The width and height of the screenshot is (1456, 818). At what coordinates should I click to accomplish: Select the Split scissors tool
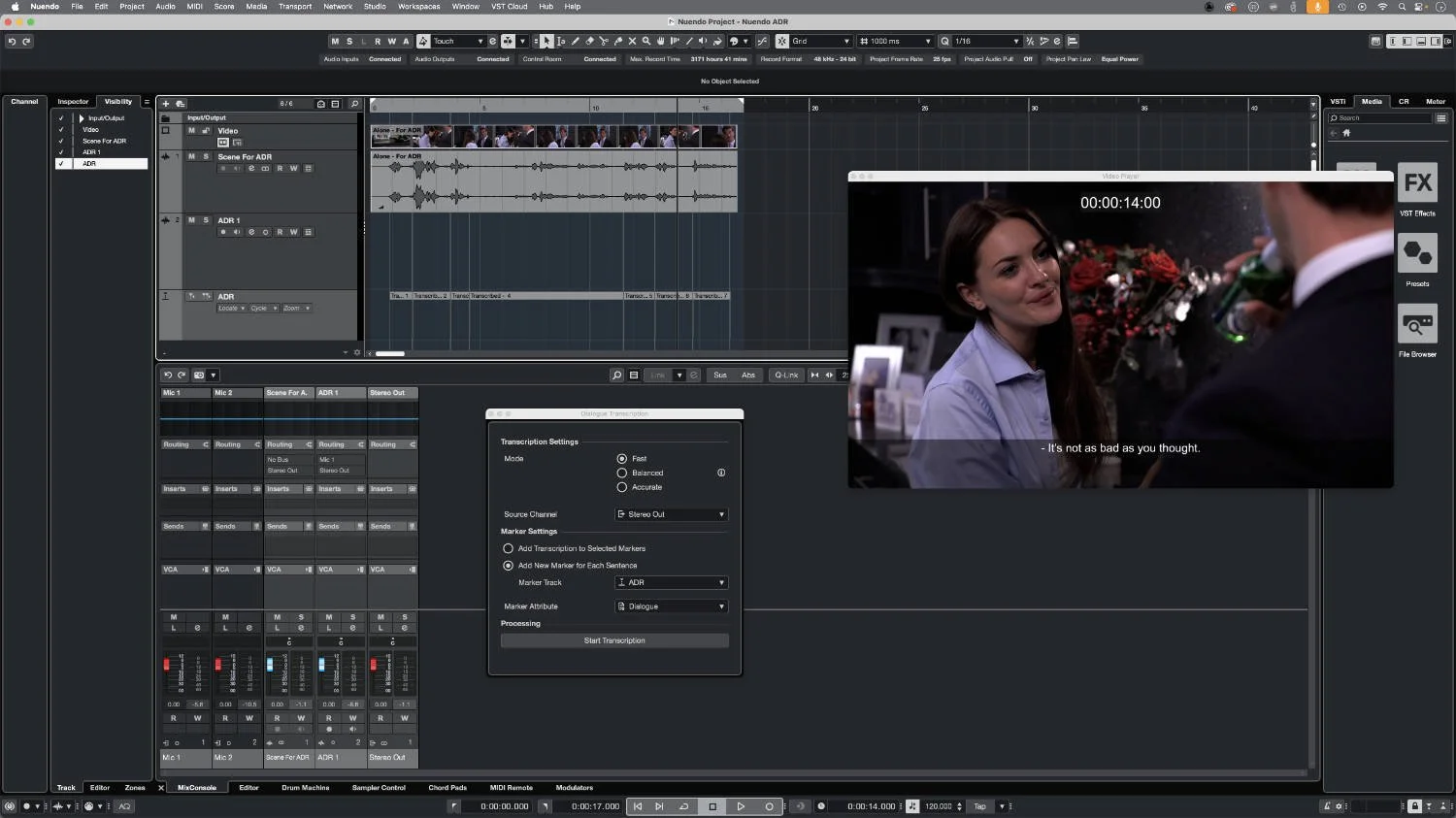click(604, 41)
